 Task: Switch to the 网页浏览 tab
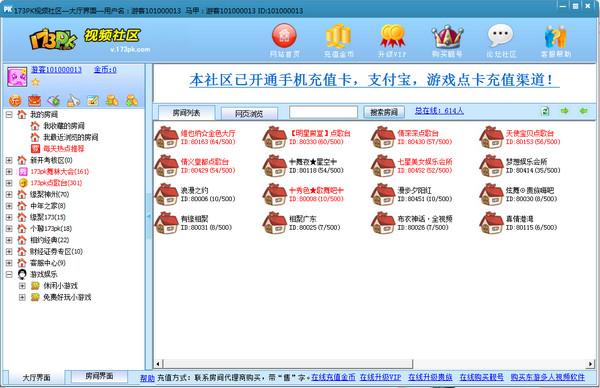[249, 113]
